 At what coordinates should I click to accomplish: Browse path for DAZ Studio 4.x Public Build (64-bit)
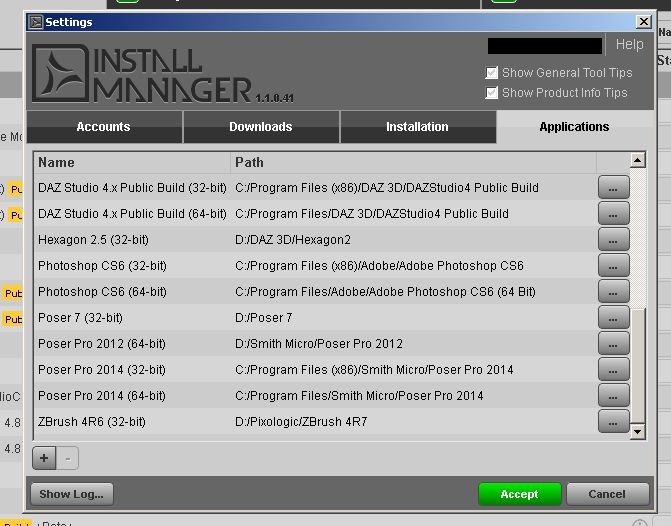(x=614, y=214)
